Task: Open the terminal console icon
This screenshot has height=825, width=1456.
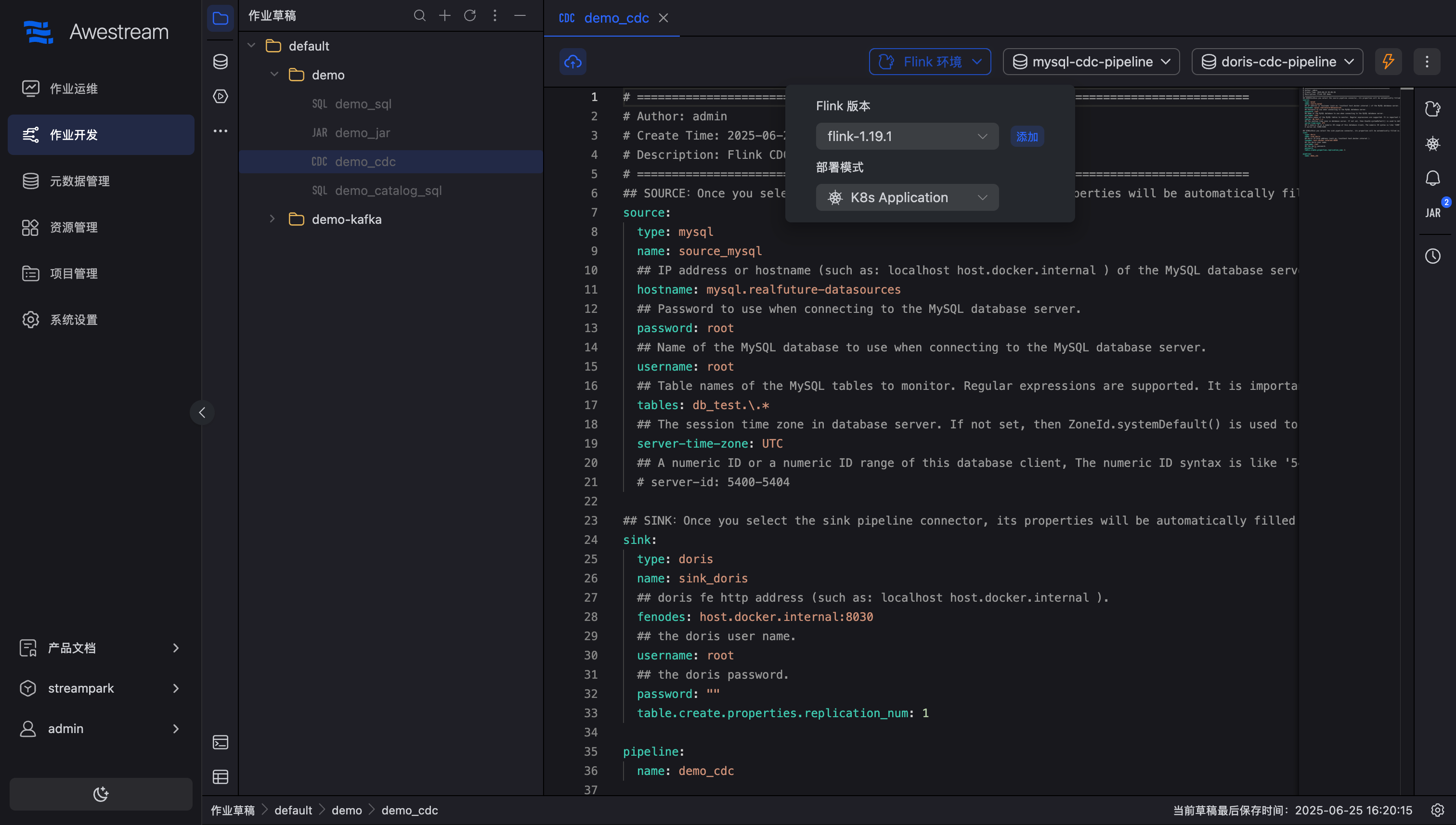Action: click(220, 742)
